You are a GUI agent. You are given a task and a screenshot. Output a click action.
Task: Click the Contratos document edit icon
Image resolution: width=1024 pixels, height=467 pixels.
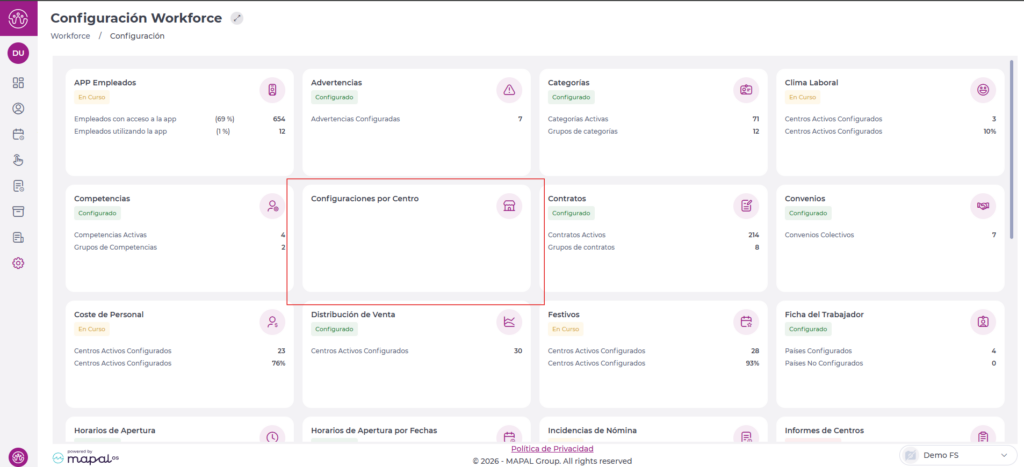tap(746, 206)
